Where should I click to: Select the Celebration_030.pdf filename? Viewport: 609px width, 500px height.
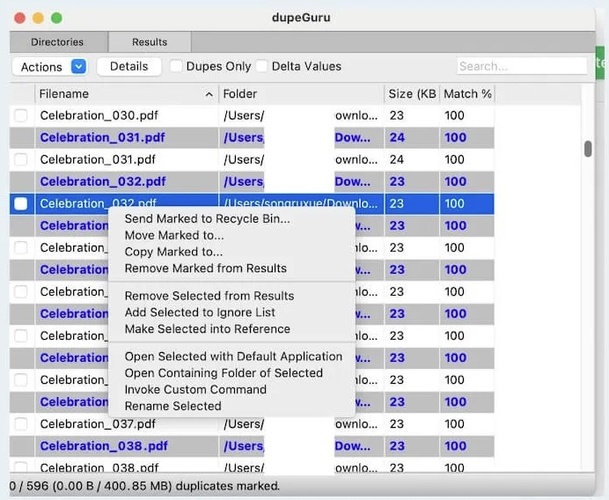(x=99, y=115)
